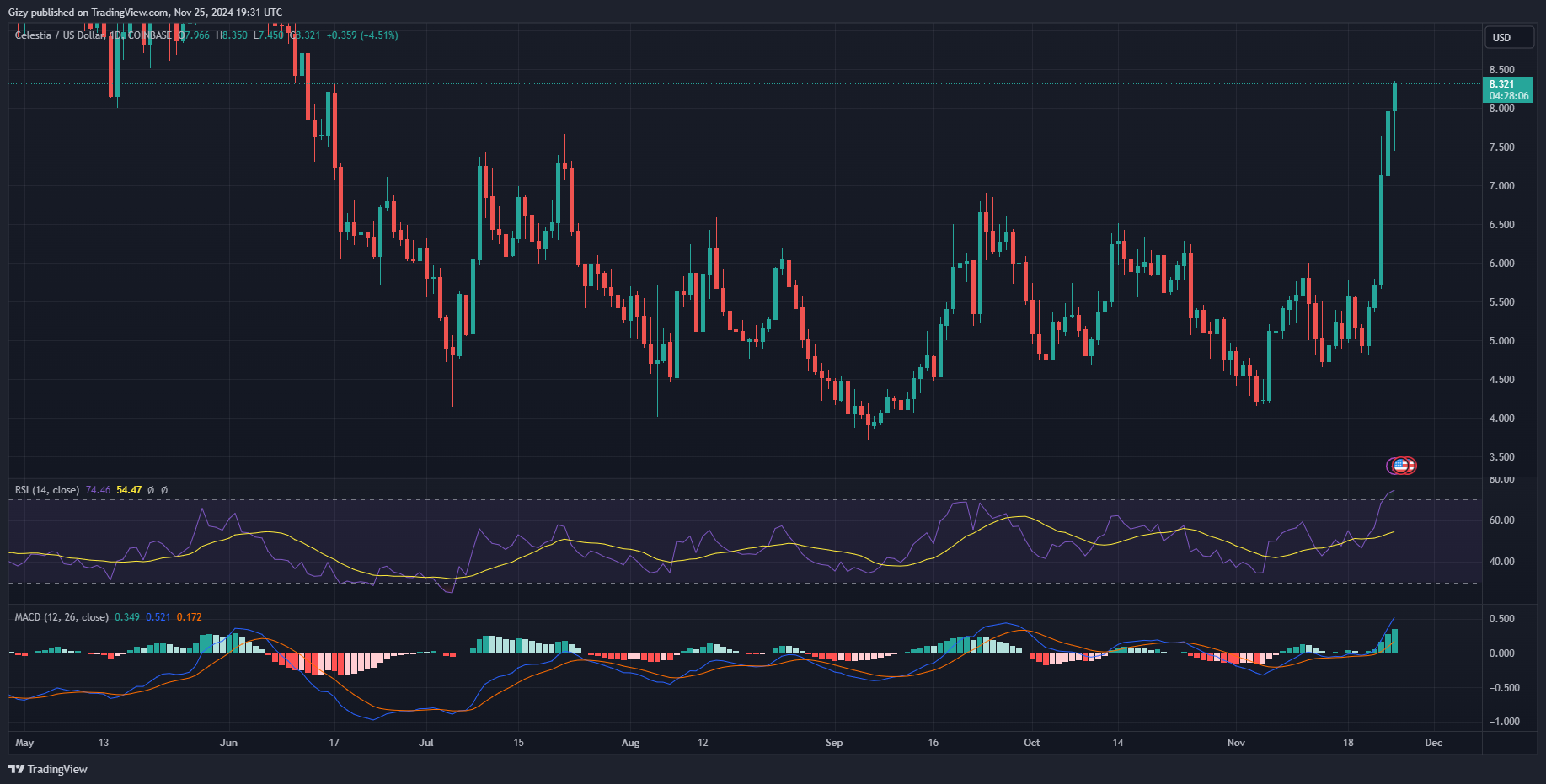Click the Sep label on time axis
This screenshot has height=784, width=1546.
tap(834, 743)
